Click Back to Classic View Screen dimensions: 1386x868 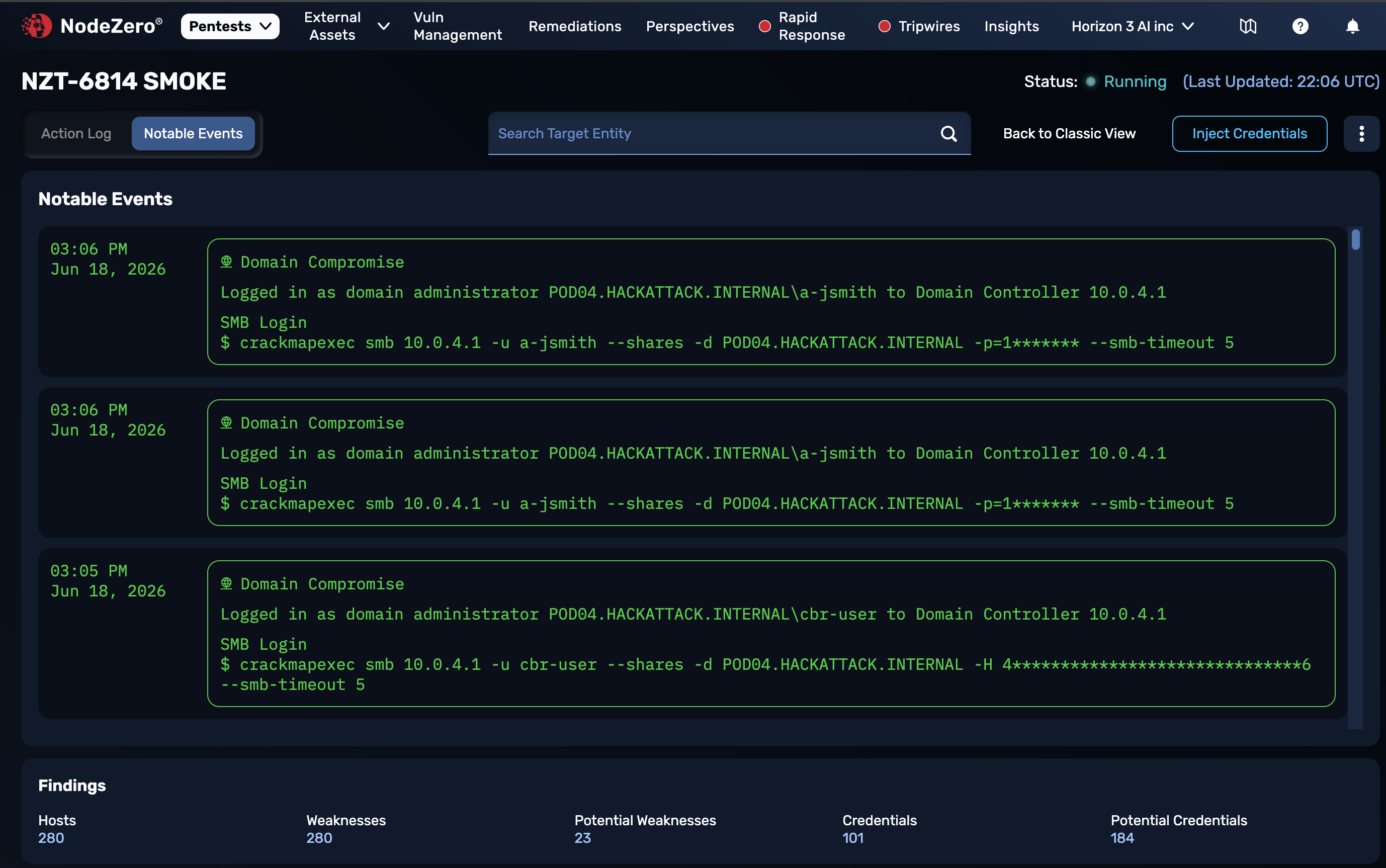click(1069, 133)
